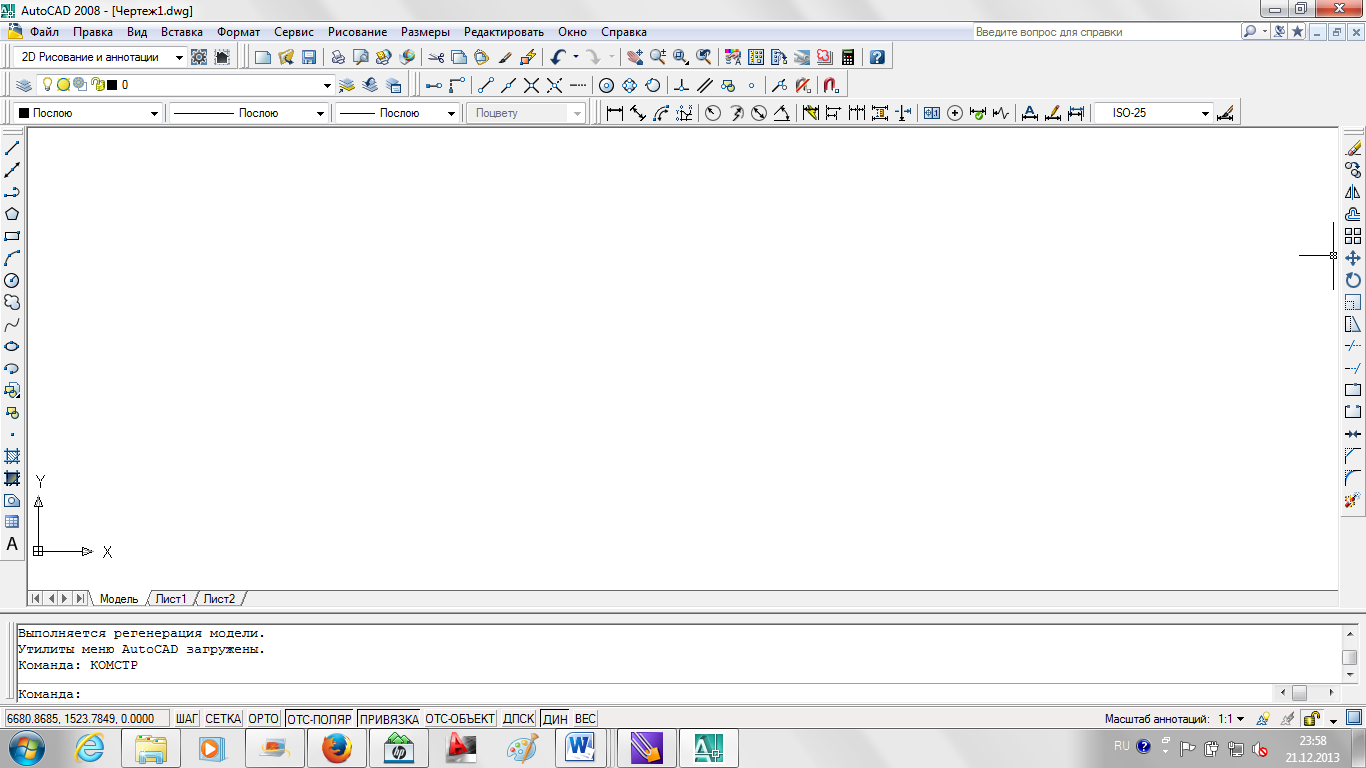Viewport: 1366px width, 768px height.
Task: Open the Размеры menu
Action: point(425,32)
